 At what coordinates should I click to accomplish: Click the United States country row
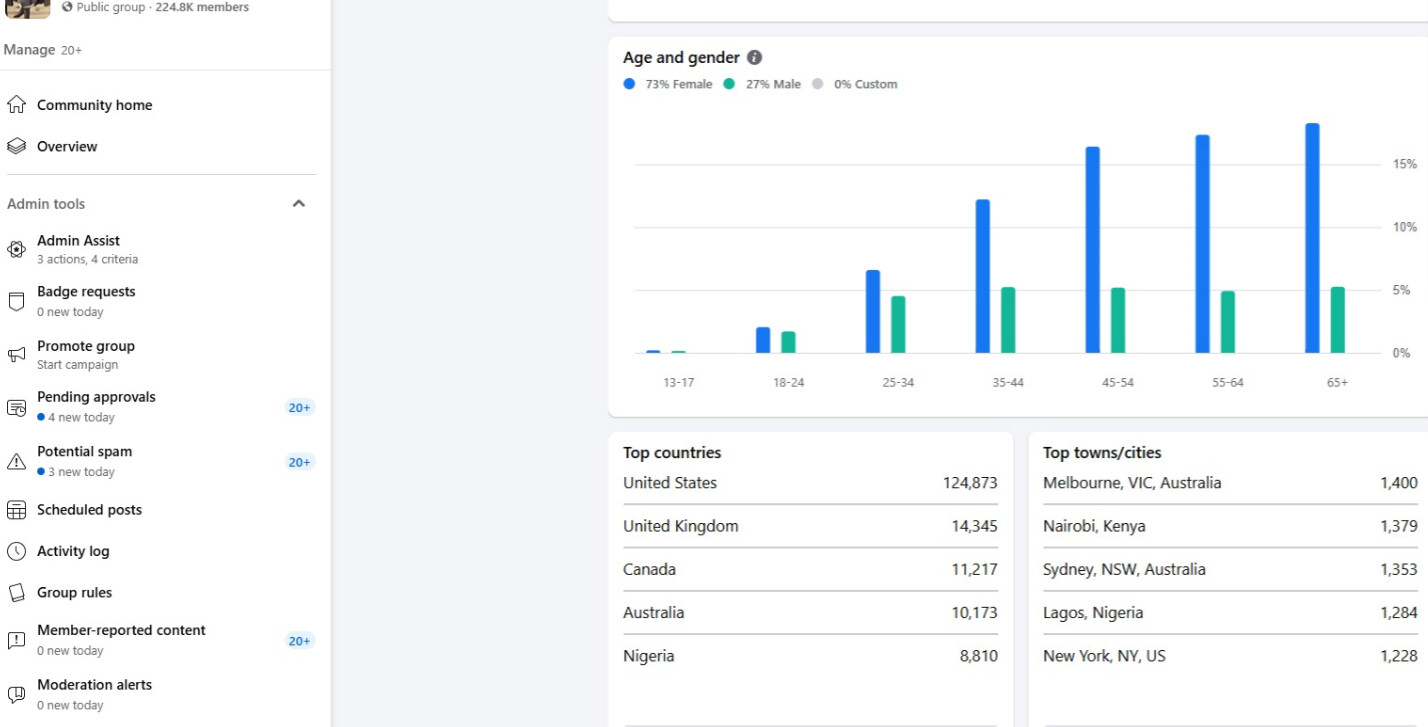[810, 483]
